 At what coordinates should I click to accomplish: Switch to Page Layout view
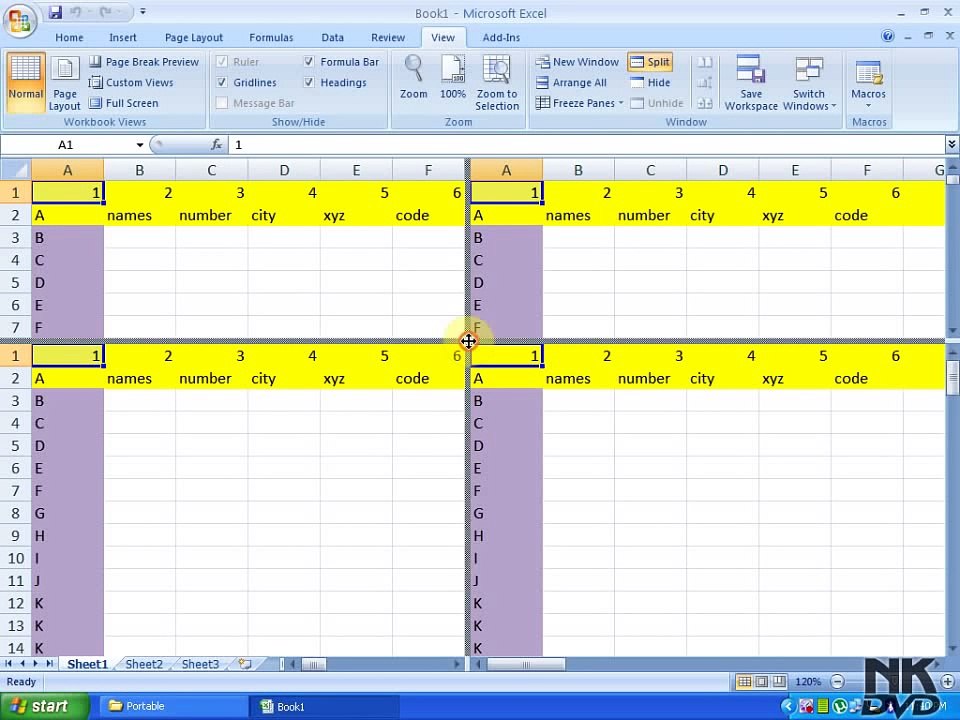(64, 83)
